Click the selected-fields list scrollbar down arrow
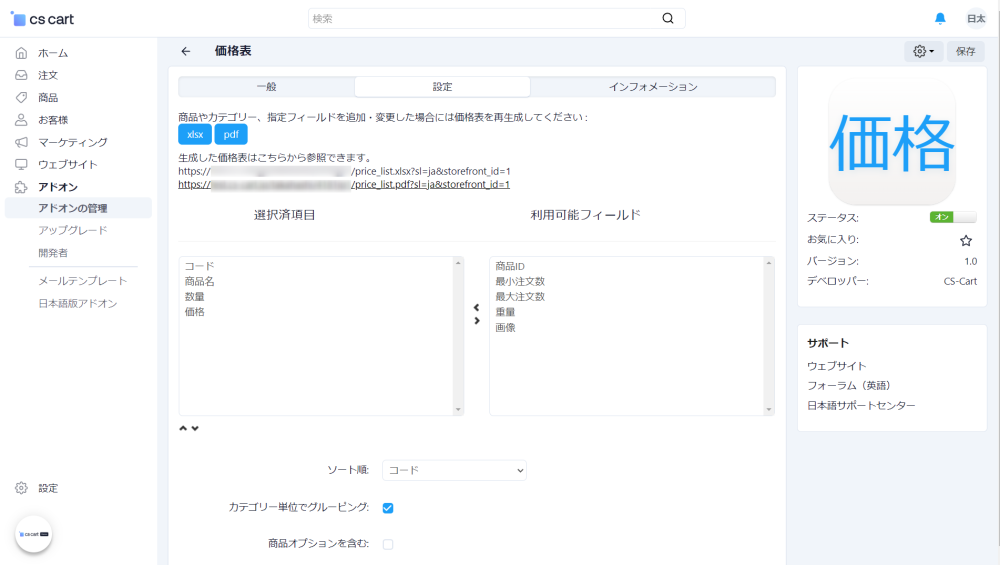The height and width of the screenshot is (565, 1000). pyautogui.click(x=458, y=409)
